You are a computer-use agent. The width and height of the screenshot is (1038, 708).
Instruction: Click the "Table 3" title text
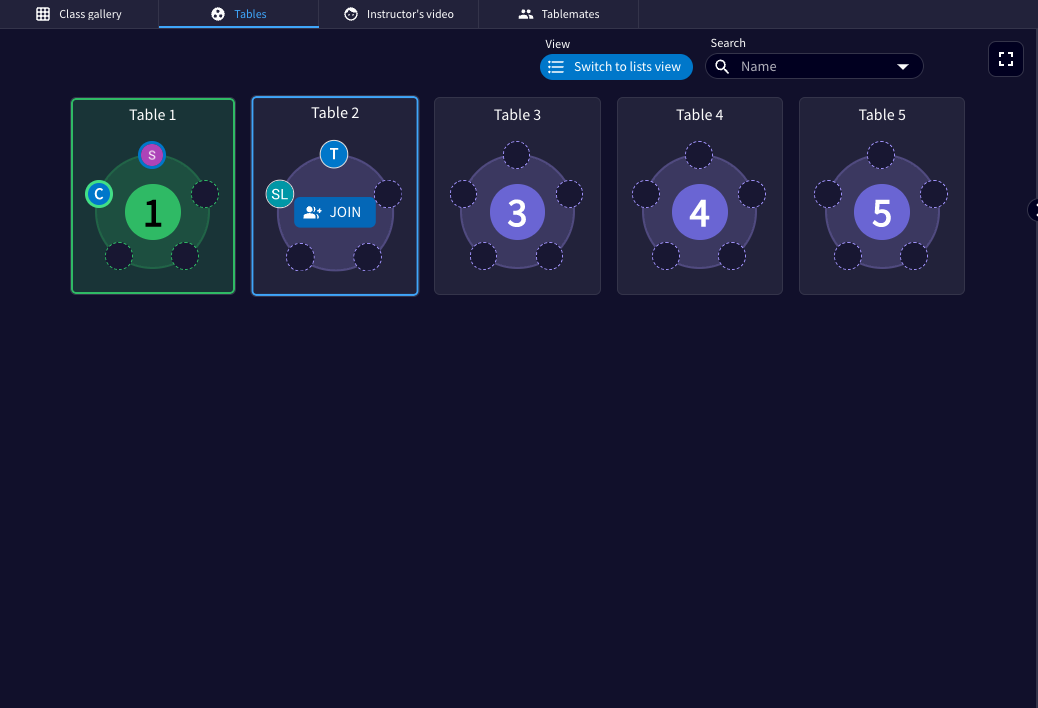(x=517, y=114)
